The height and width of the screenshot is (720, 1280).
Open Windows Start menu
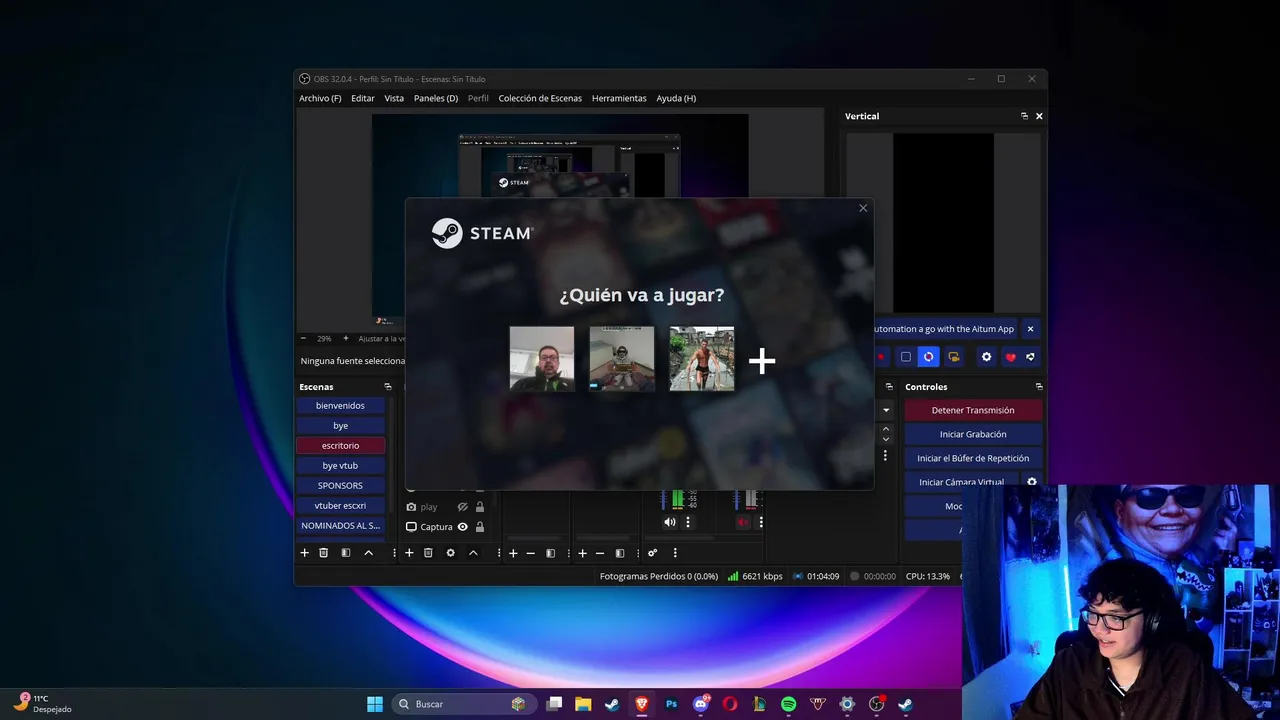[x=375, y=704]
